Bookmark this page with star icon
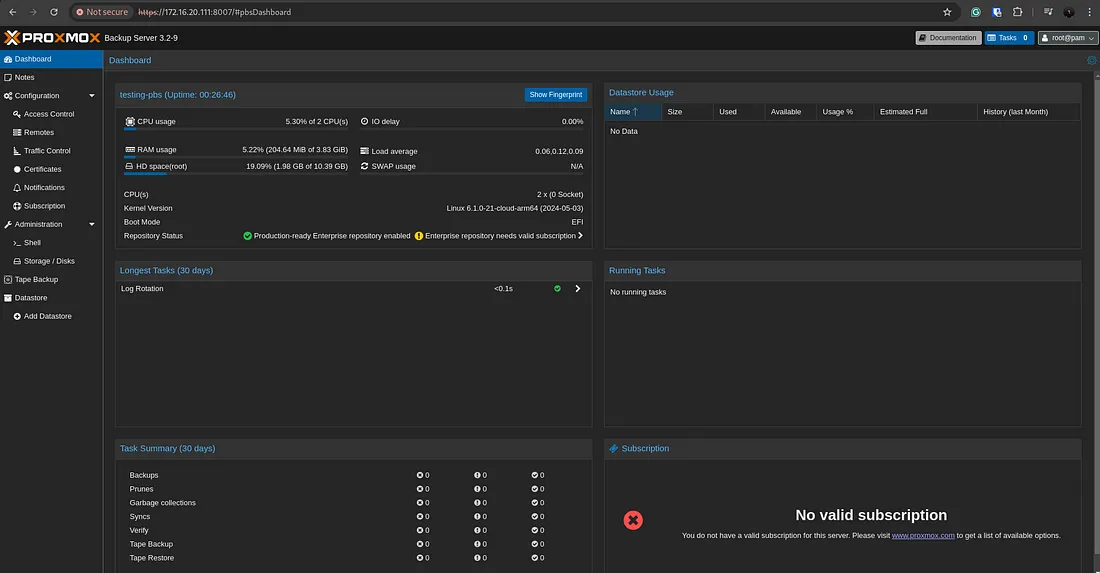Viewport: 1100px width, 573px height. pyautogui.click(x=947, y=12)
